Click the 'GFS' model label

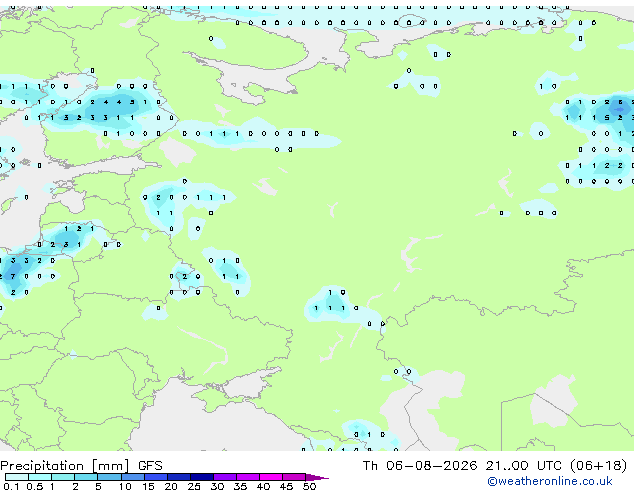(150, 466)
